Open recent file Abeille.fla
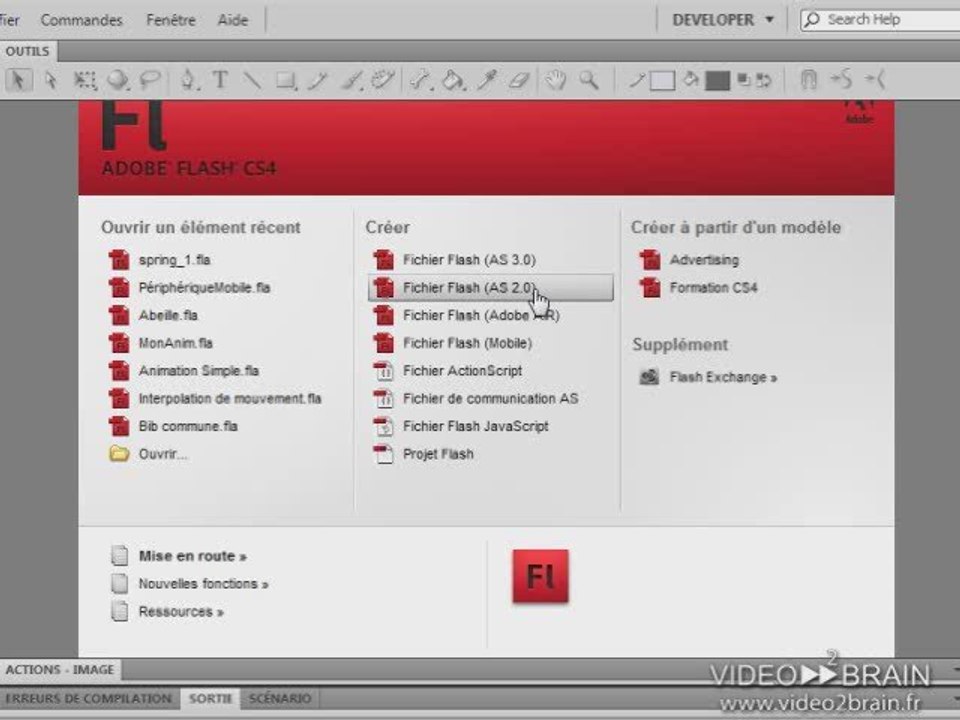 (154, 315)
